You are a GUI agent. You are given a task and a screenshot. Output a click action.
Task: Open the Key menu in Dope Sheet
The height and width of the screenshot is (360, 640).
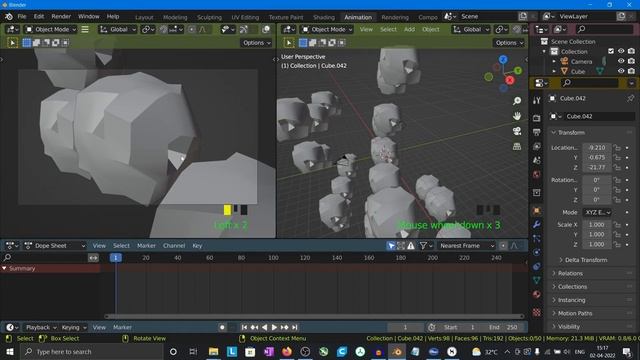(x=197, y=246)
